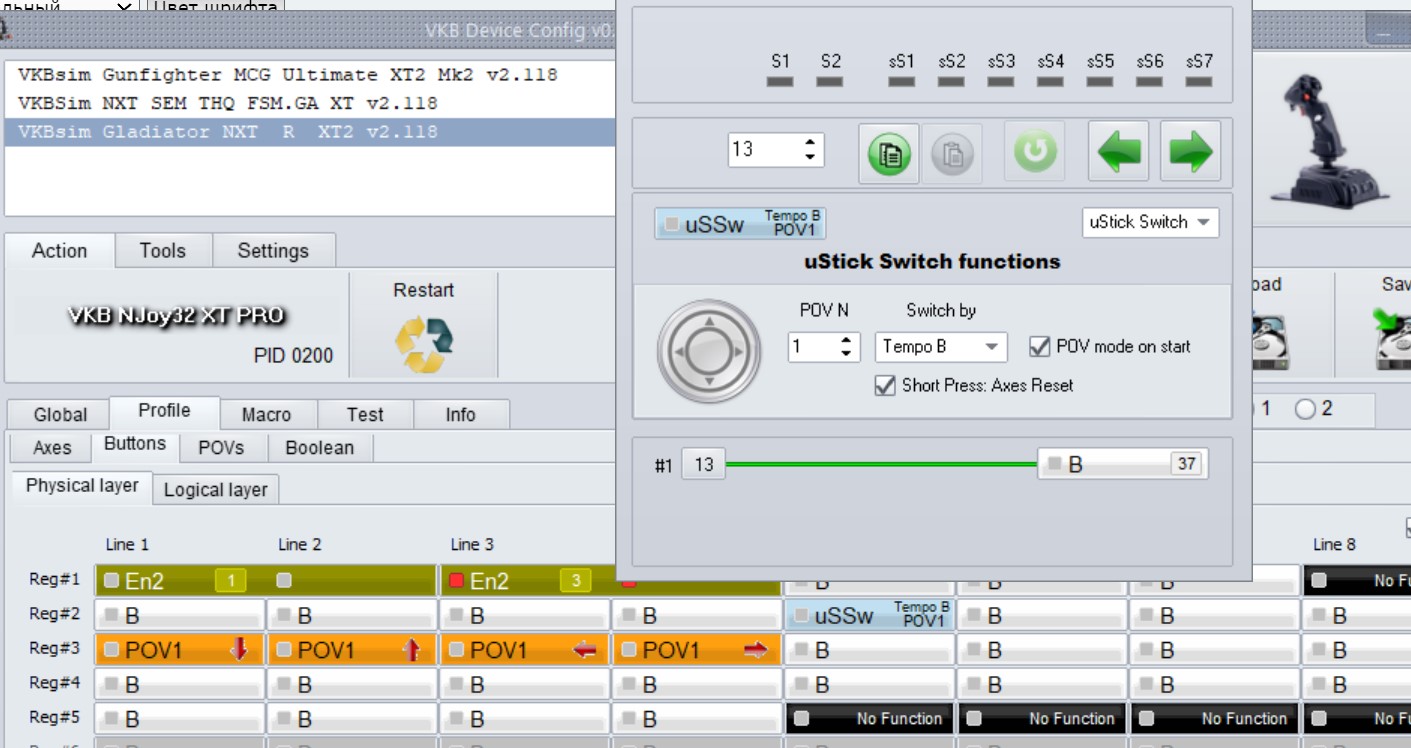Select the Logical layer tab
1411x748 pixels.
(x=216, y=490)
